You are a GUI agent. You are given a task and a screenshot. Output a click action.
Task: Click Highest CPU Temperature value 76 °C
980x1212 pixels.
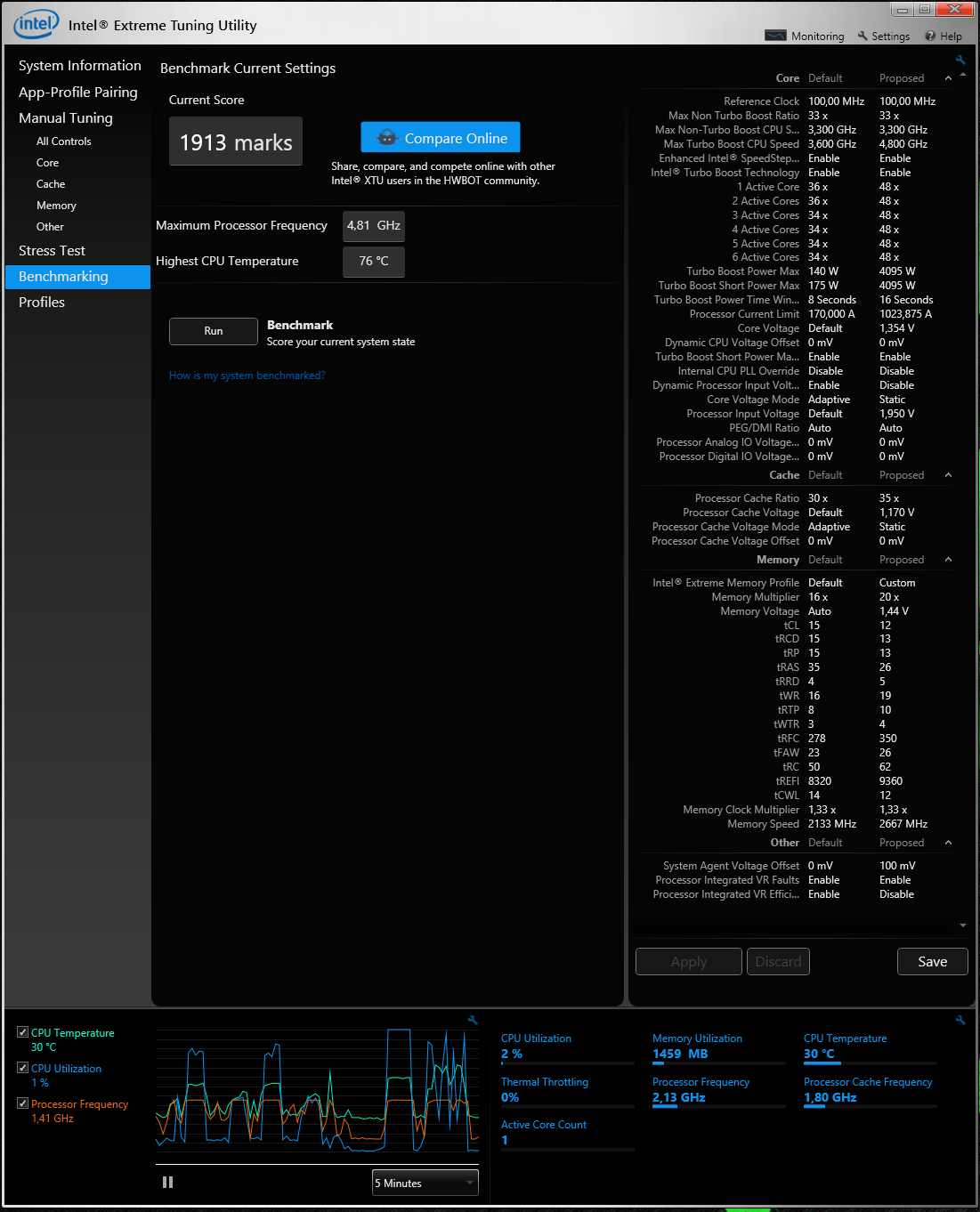pos(374,262)
